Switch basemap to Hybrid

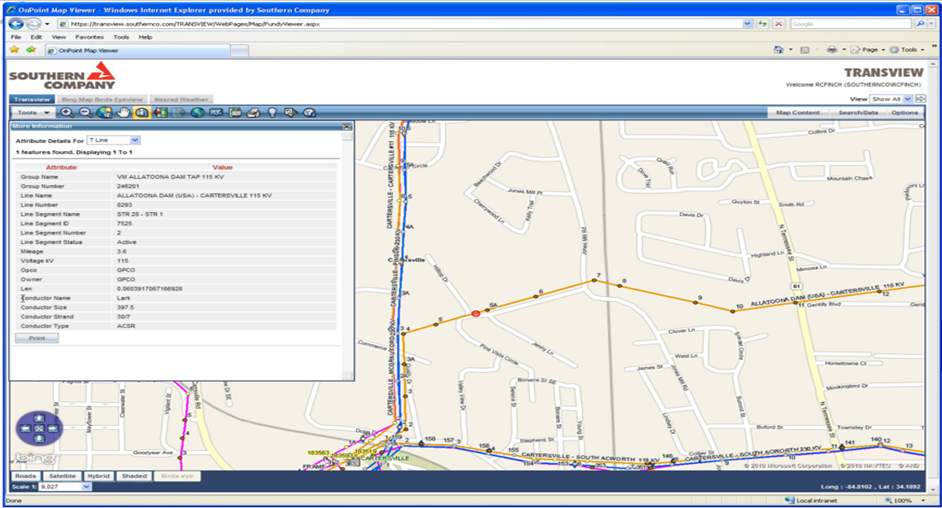[x=99, y=476]
